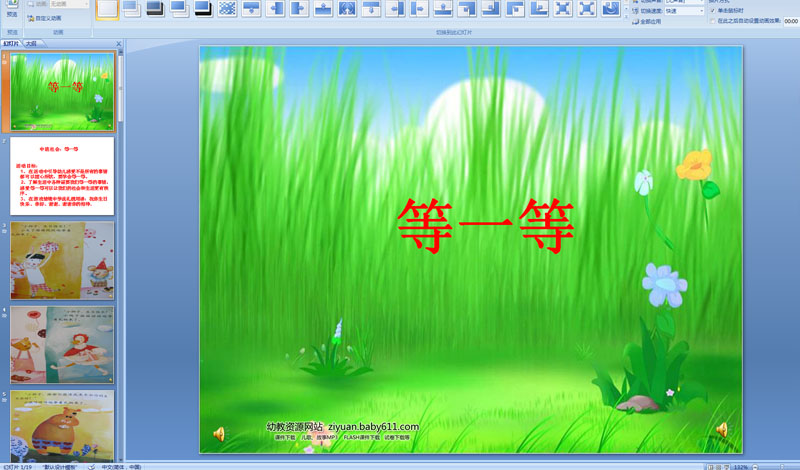This screenshot has width=800, height=470.
Task: Apply the Uncover Right-Down transition
Action: click(x=515, y=9)
